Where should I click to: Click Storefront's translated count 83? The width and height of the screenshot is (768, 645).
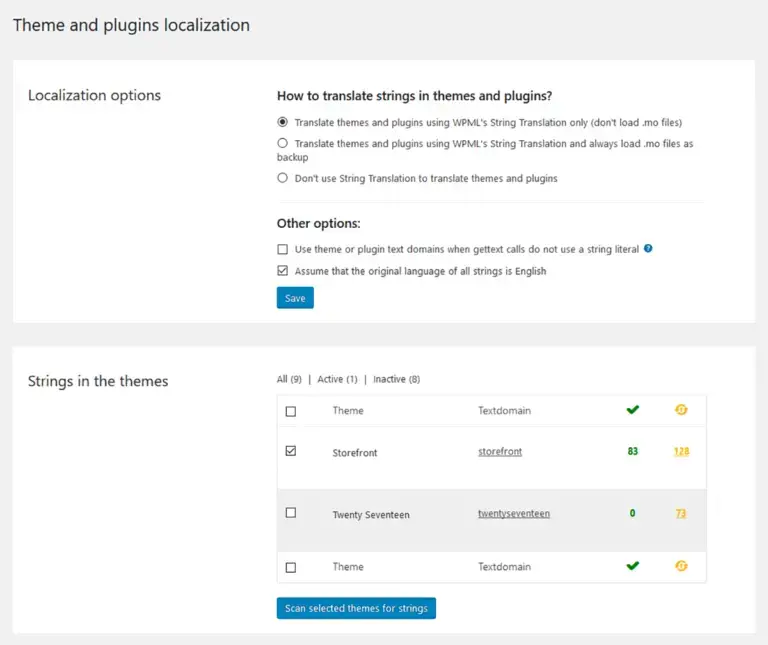pyautogui.click(x=633, y=451)
